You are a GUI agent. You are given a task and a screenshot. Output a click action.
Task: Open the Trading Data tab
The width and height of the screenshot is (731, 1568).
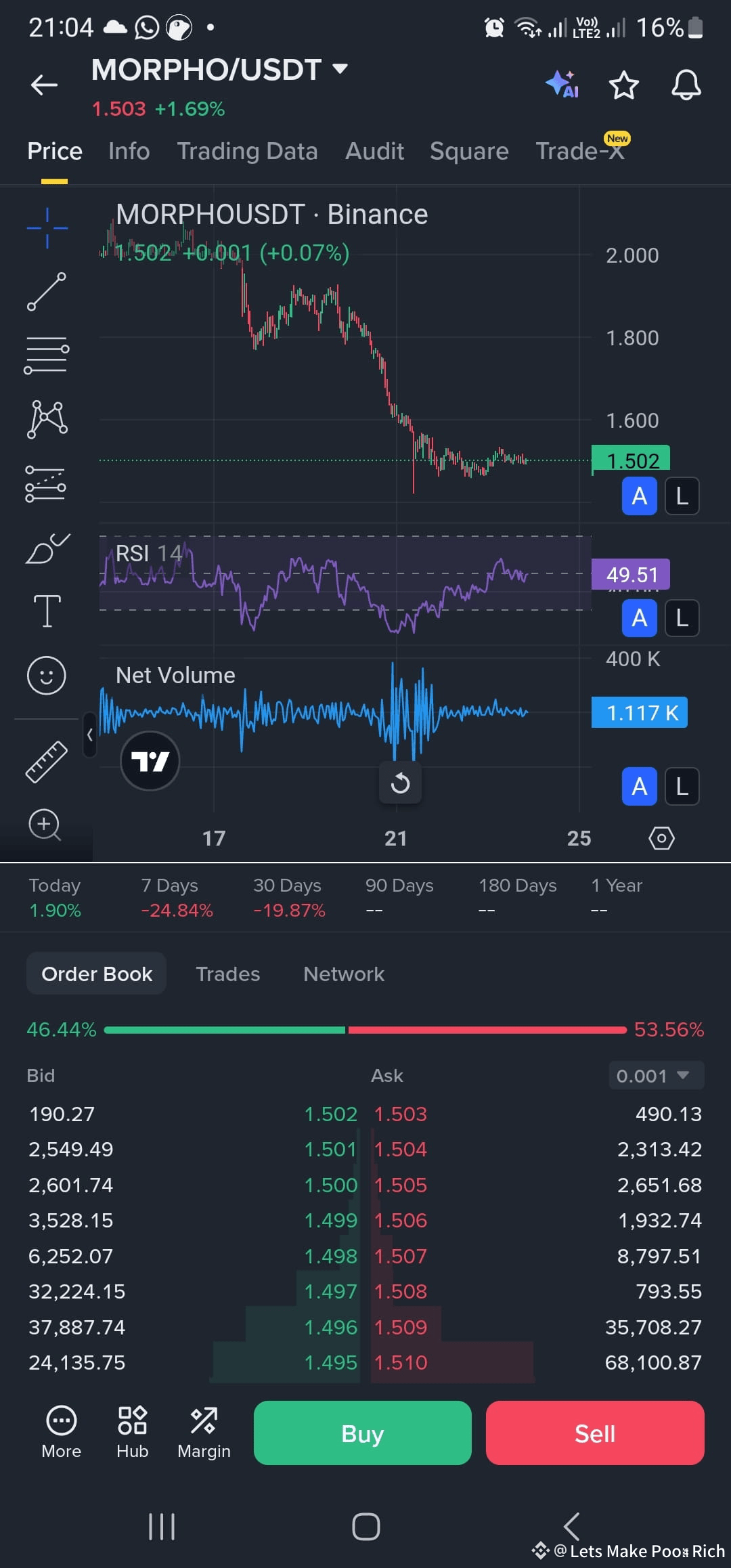pyautogui.click(x=247, y=151)
